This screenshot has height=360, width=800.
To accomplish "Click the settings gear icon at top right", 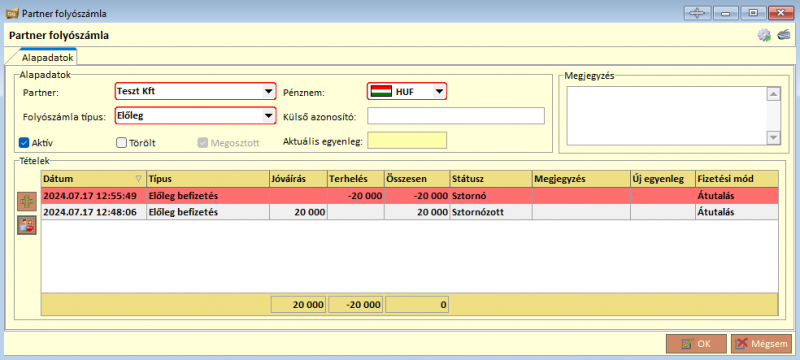I will 763,35.
